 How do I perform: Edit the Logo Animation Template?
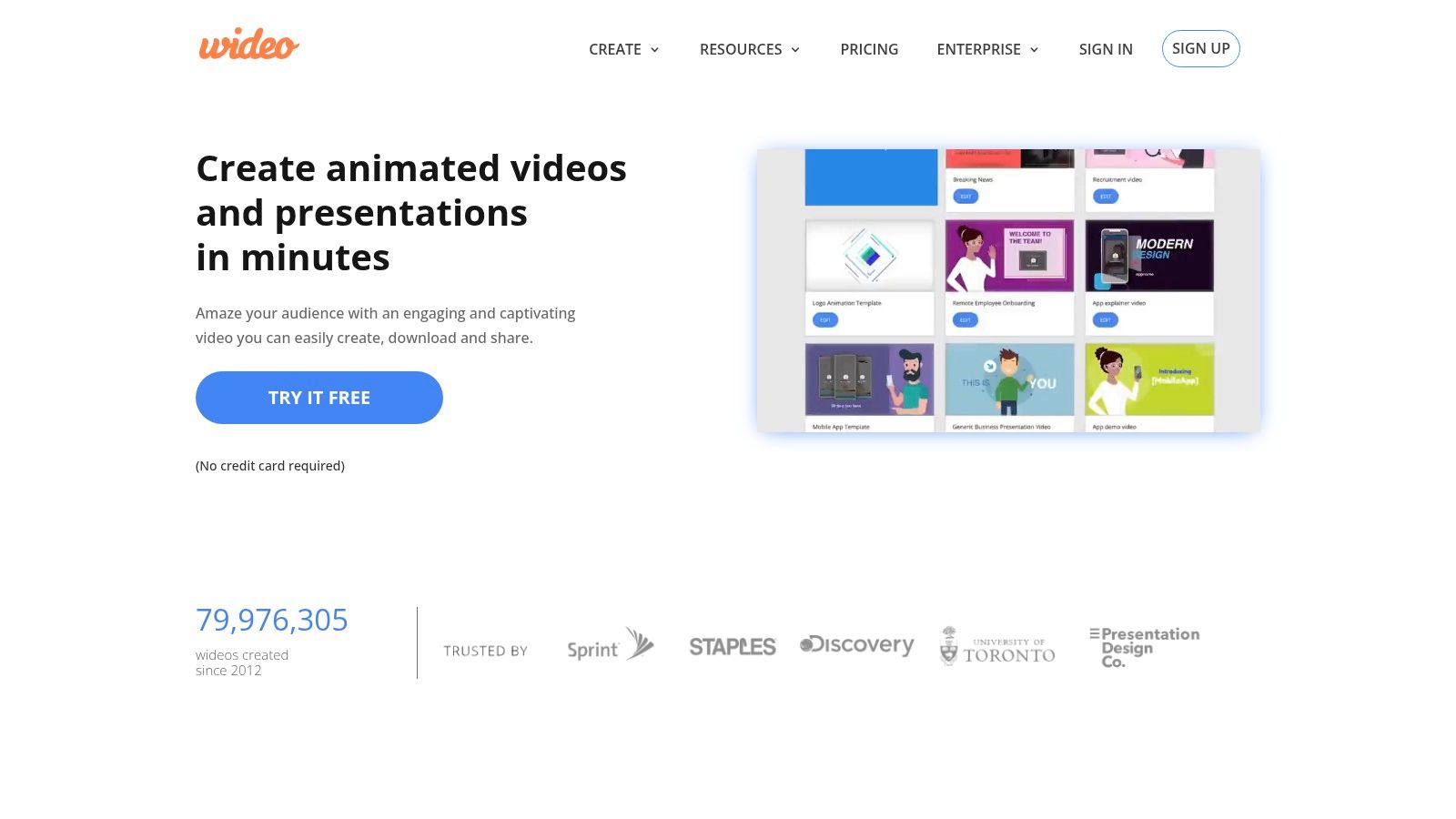(x=825, y=319)
